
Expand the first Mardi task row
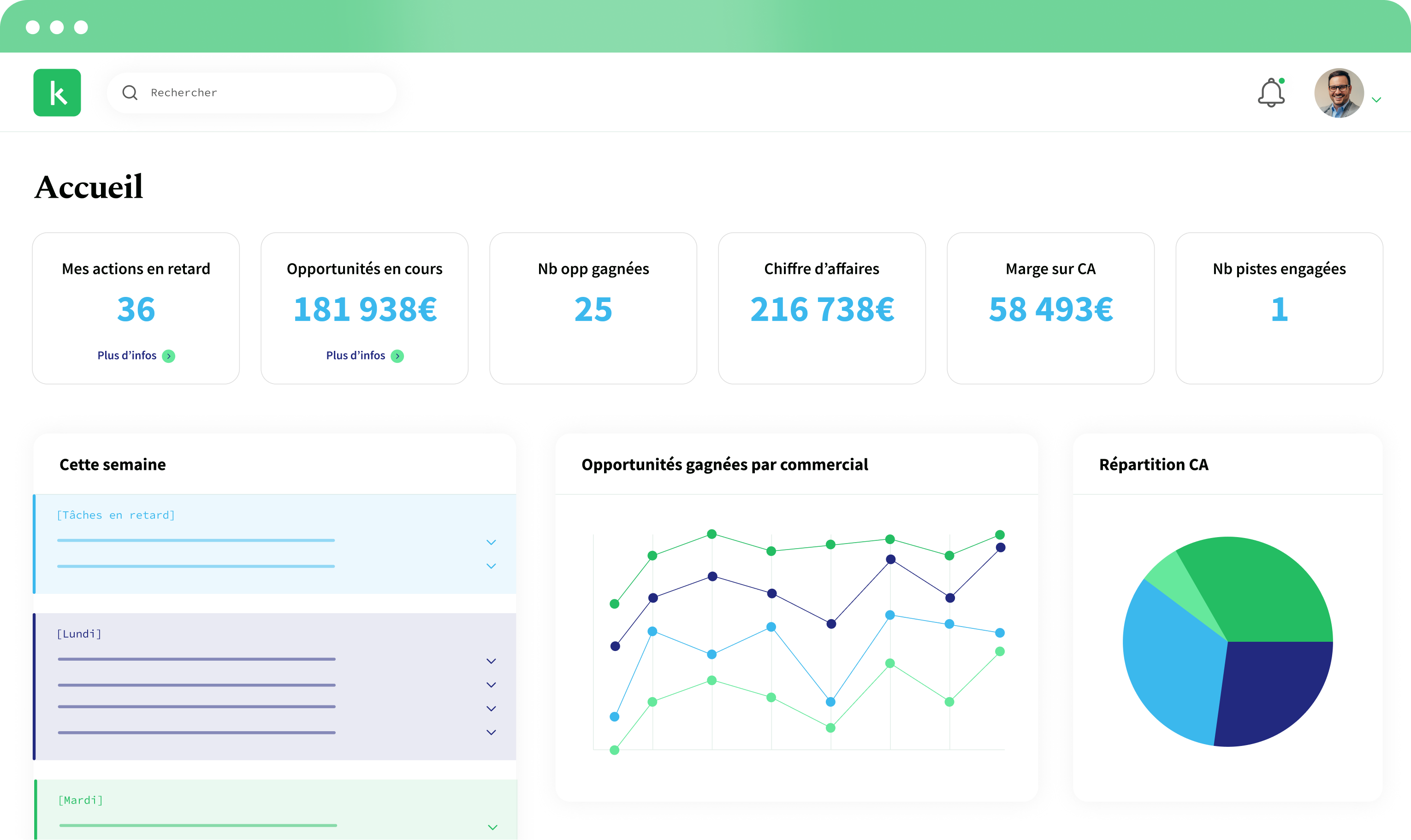click(x=493, y=828)
